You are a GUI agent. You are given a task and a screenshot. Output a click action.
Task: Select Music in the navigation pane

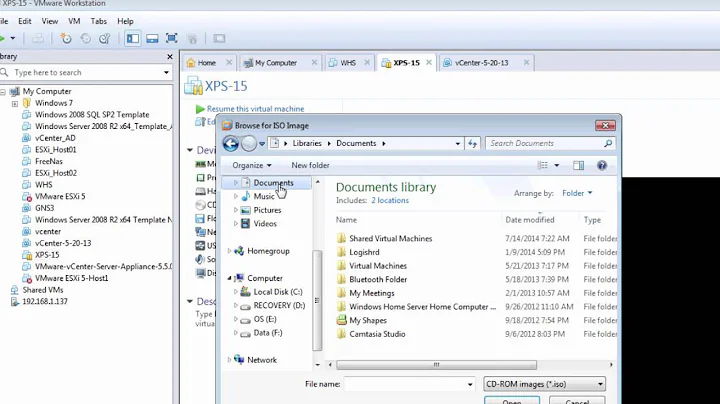[264, 196]
